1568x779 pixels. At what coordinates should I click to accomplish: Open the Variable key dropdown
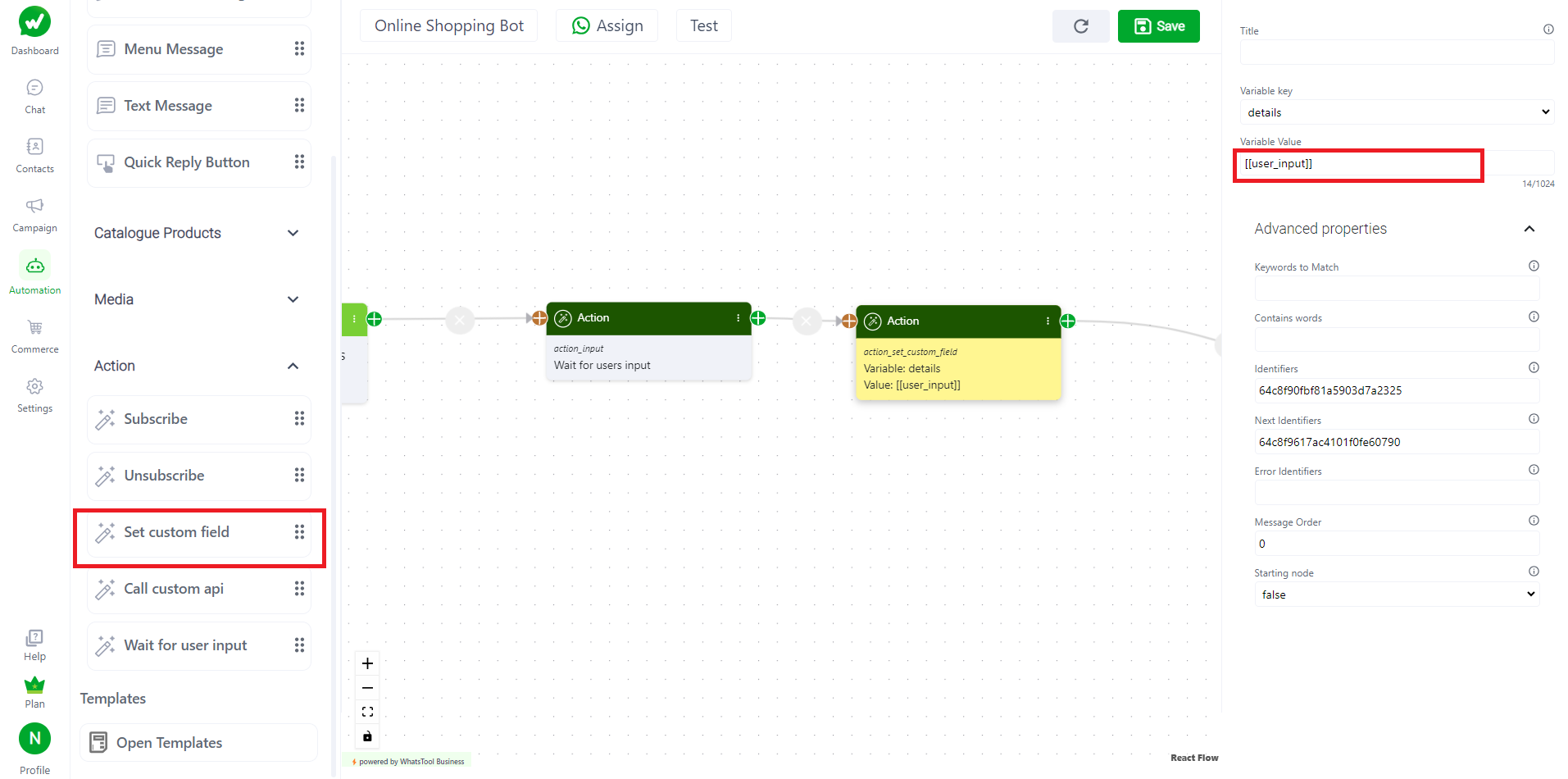tap(1397, 112)
